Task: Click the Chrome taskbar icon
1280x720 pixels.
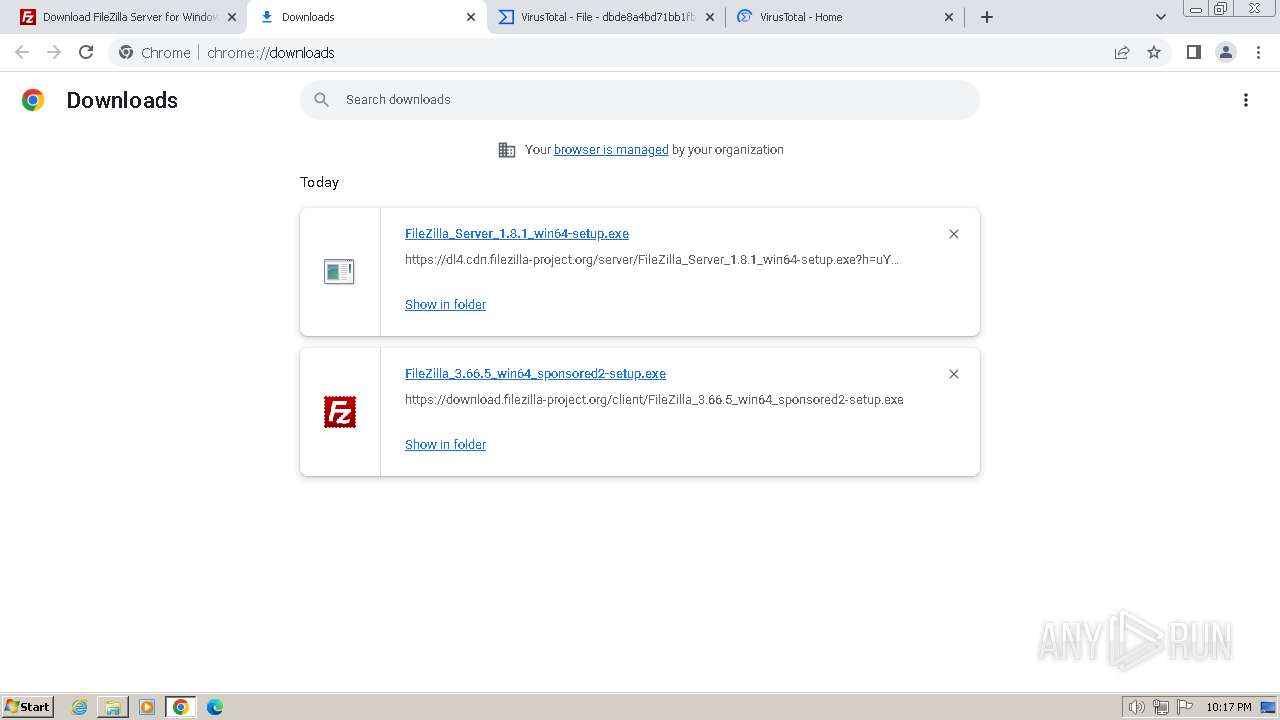Action: pyautogui.click(x=181, y=707)
